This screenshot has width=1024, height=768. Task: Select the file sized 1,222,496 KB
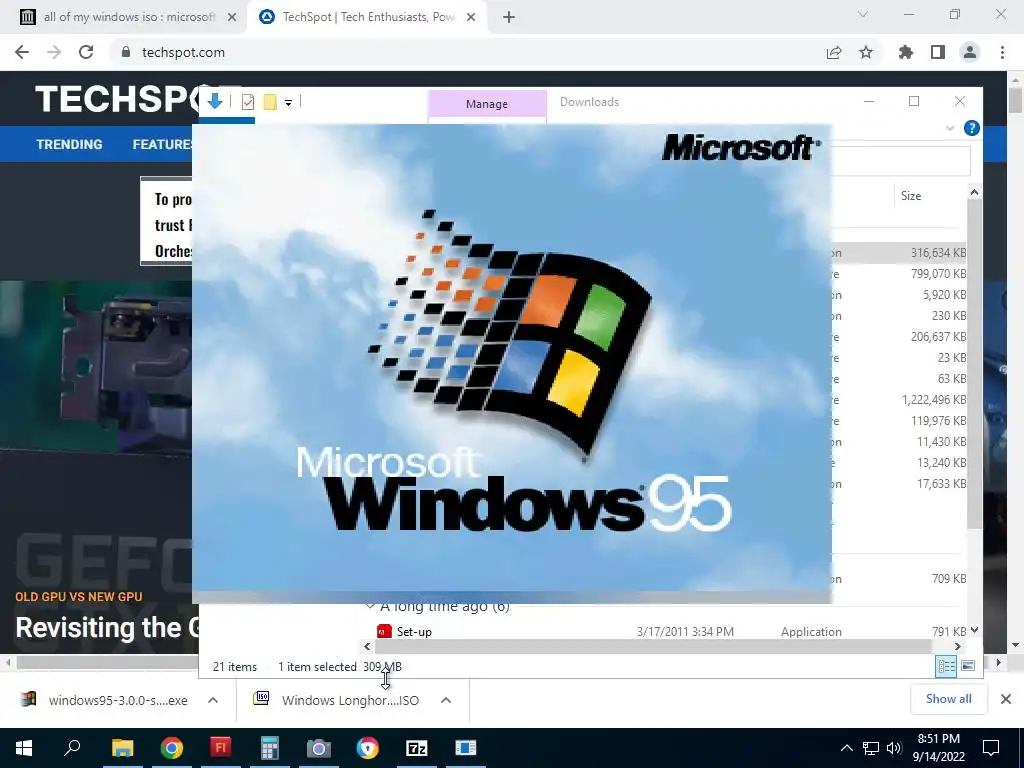click(x=898, y=400)
